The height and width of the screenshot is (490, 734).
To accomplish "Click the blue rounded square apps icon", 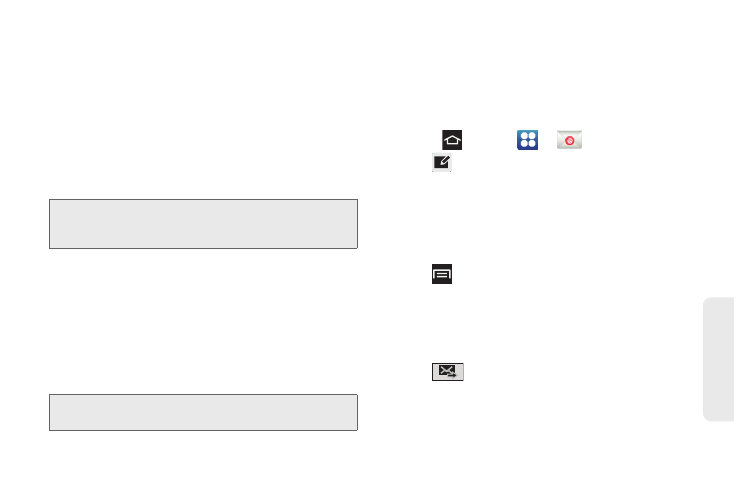I will [527, 140].
